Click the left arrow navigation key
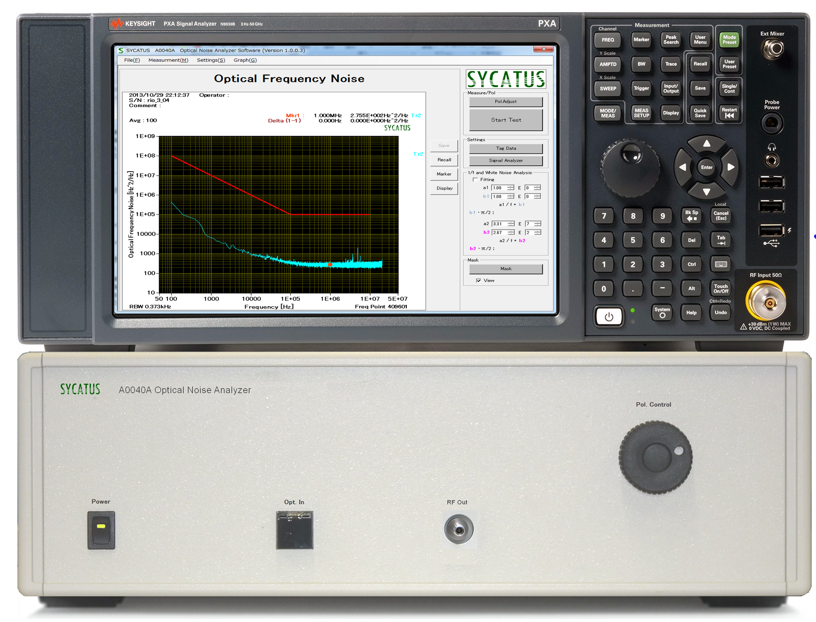 [x=683, y=167]
